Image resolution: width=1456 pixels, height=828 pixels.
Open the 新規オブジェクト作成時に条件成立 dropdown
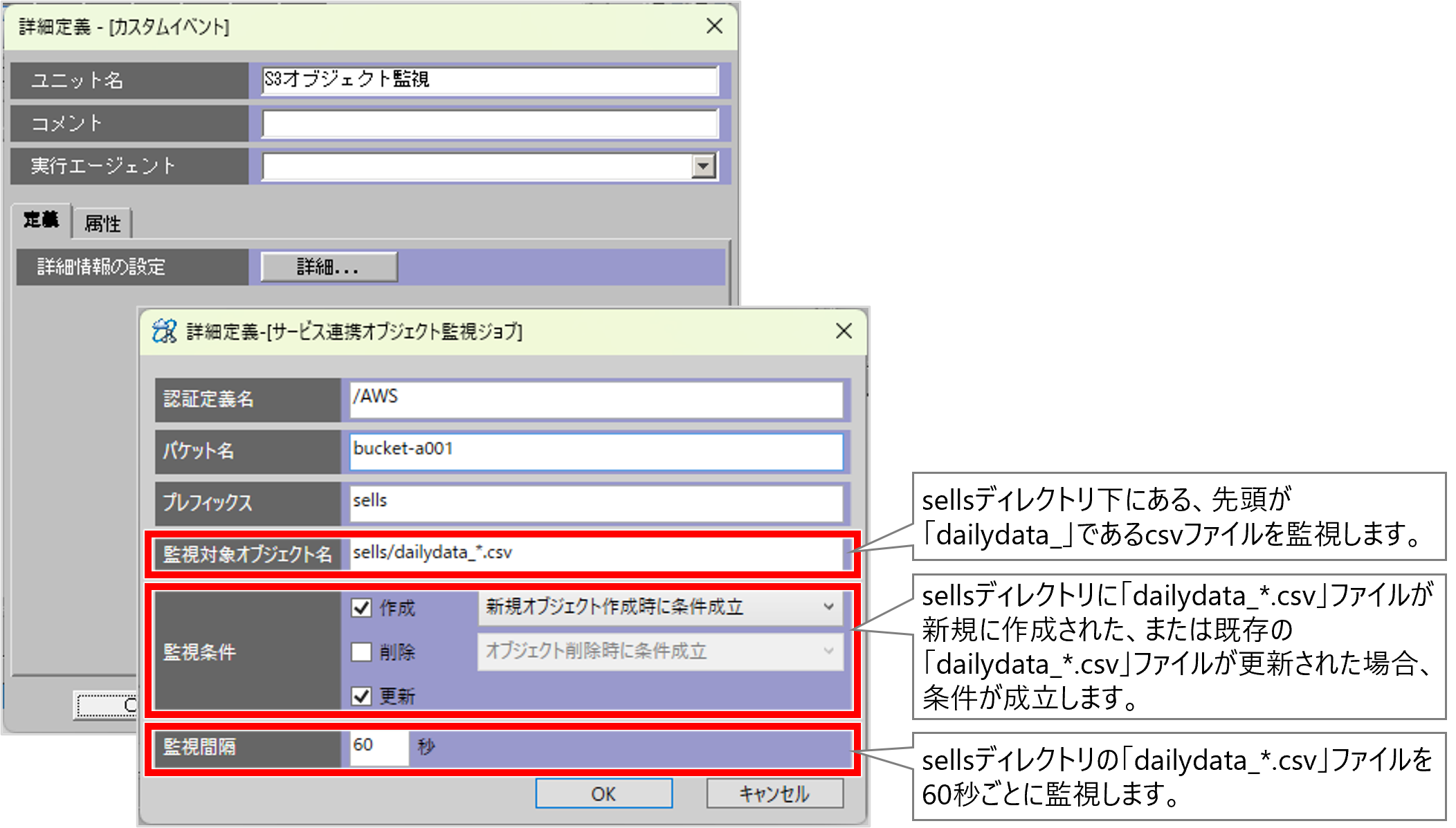coord(660,607)
